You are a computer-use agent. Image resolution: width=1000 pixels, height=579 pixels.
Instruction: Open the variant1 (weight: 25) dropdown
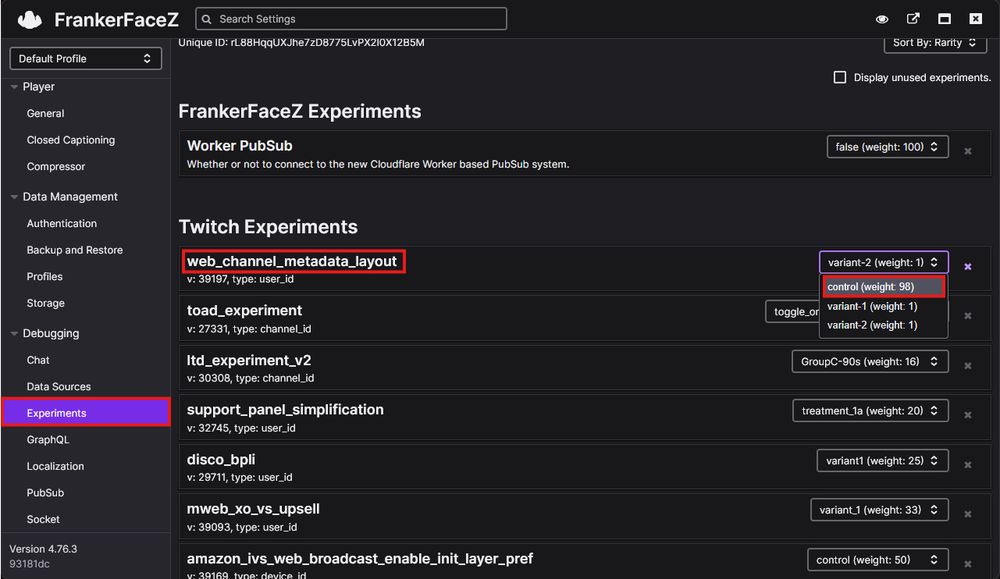[x=883, y=460]
